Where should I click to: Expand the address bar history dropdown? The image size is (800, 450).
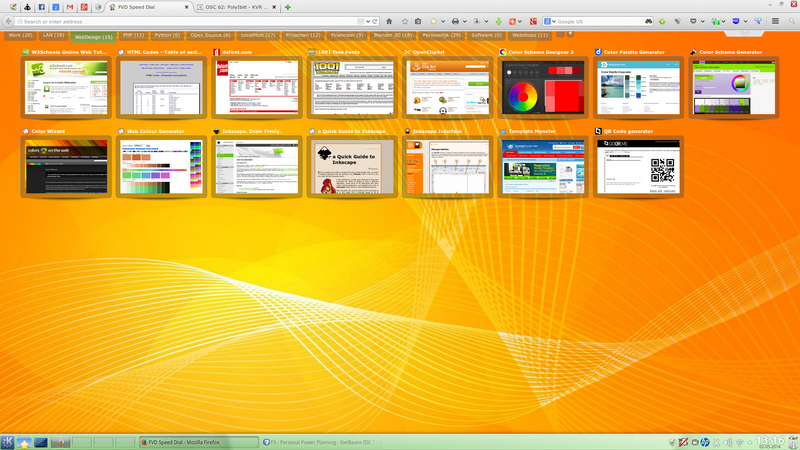pos(368,21)
